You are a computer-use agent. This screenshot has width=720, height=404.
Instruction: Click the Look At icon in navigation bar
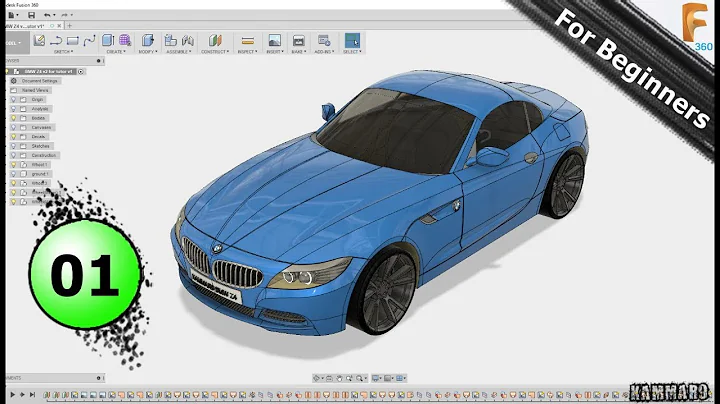329,378
